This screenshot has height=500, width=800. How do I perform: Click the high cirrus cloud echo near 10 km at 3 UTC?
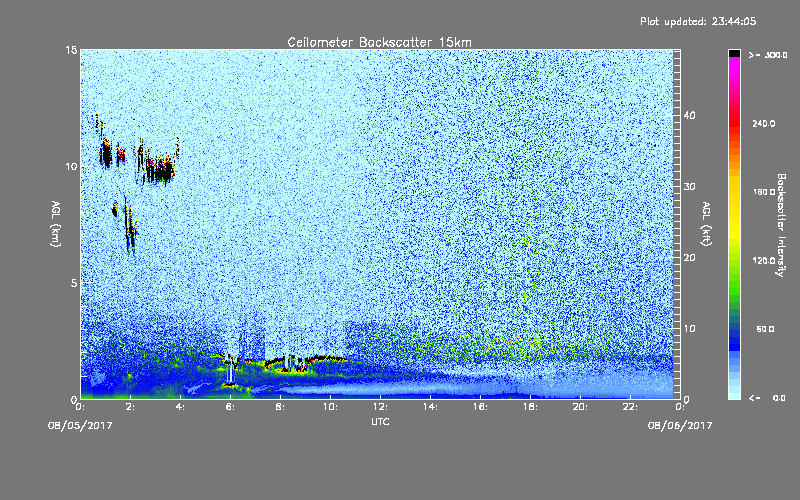pos(158,169)
